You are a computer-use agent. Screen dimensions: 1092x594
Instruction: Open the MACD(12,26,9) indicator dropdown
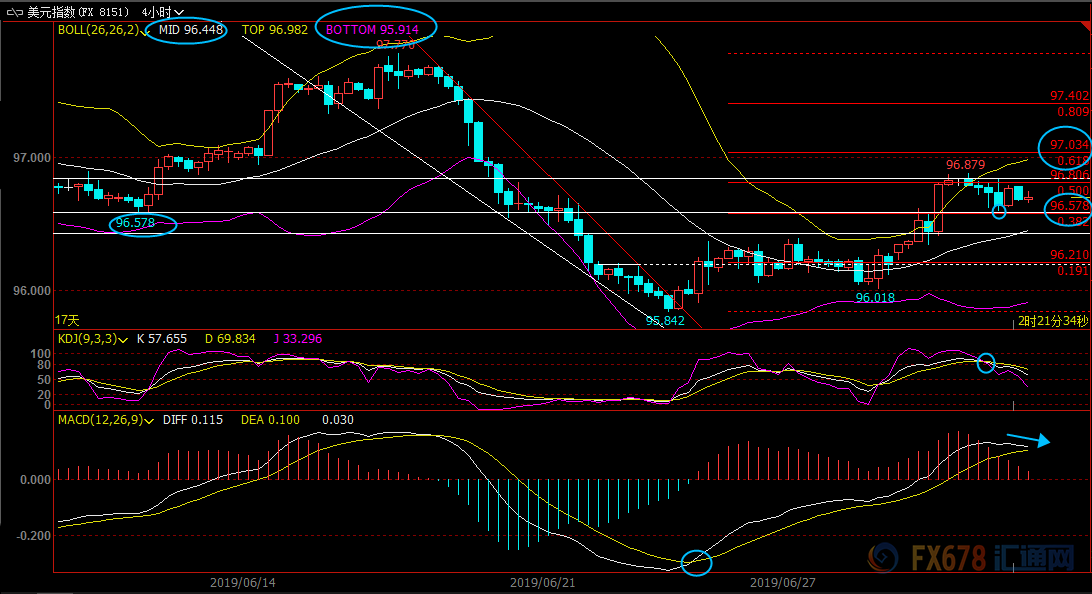149,421
